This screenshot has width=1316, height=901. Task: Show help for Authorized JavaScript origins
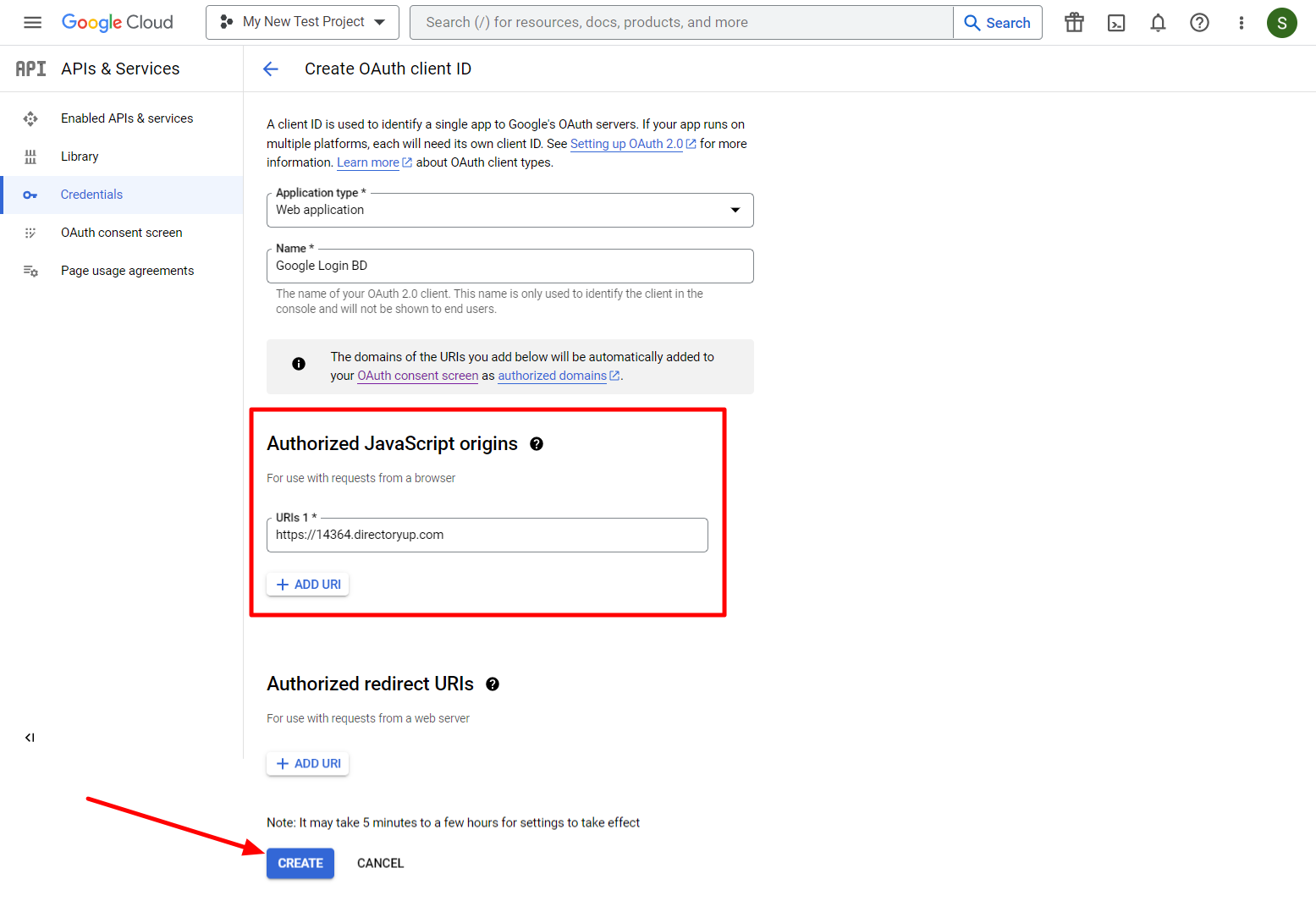coord(537,444)
